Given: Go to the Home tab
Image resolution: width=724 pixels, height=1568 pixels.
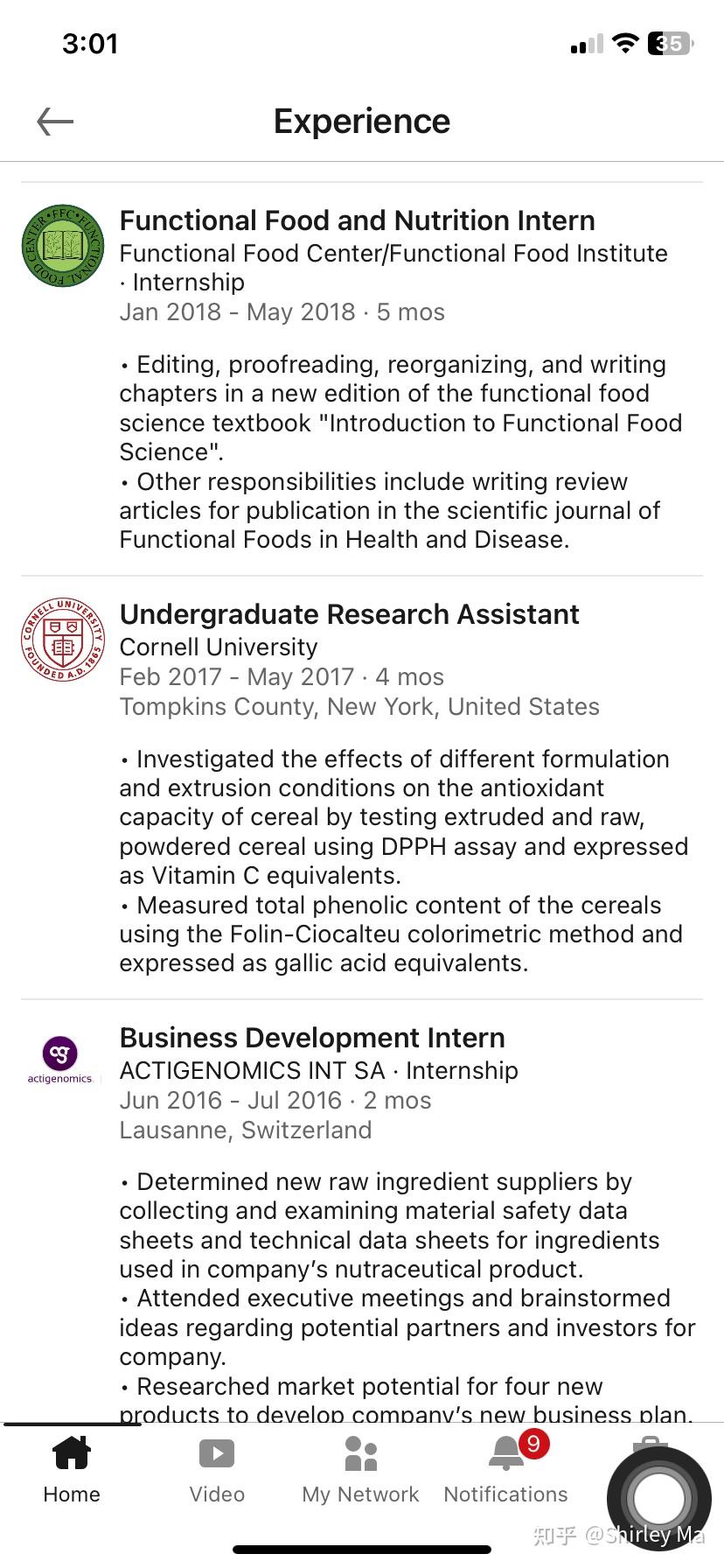Looking at the screenshot, I should pyautogui.click(x=72, y=1470).
